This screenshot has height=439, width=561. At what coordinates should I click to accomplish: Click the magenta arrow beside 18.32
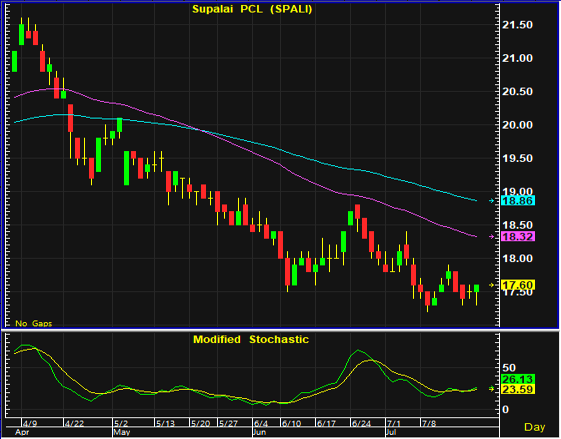[492, 236]
